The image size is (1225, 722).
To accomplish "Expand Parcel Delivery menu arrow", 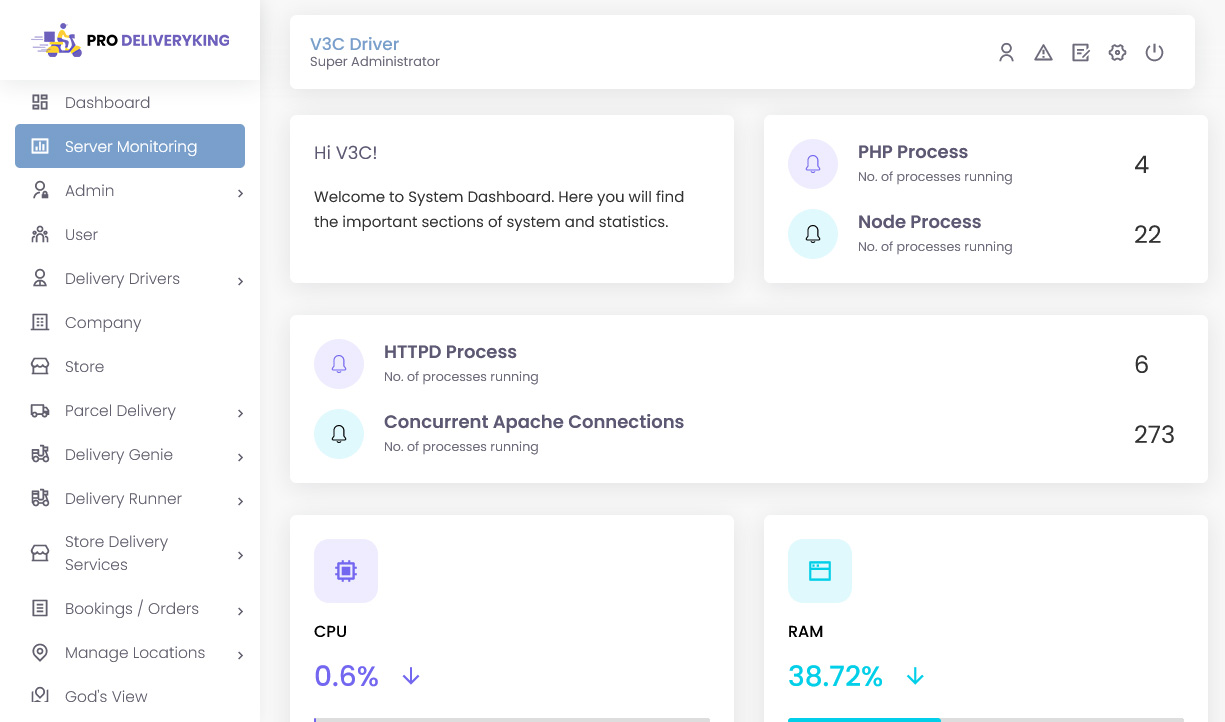I will pos(240,413).
